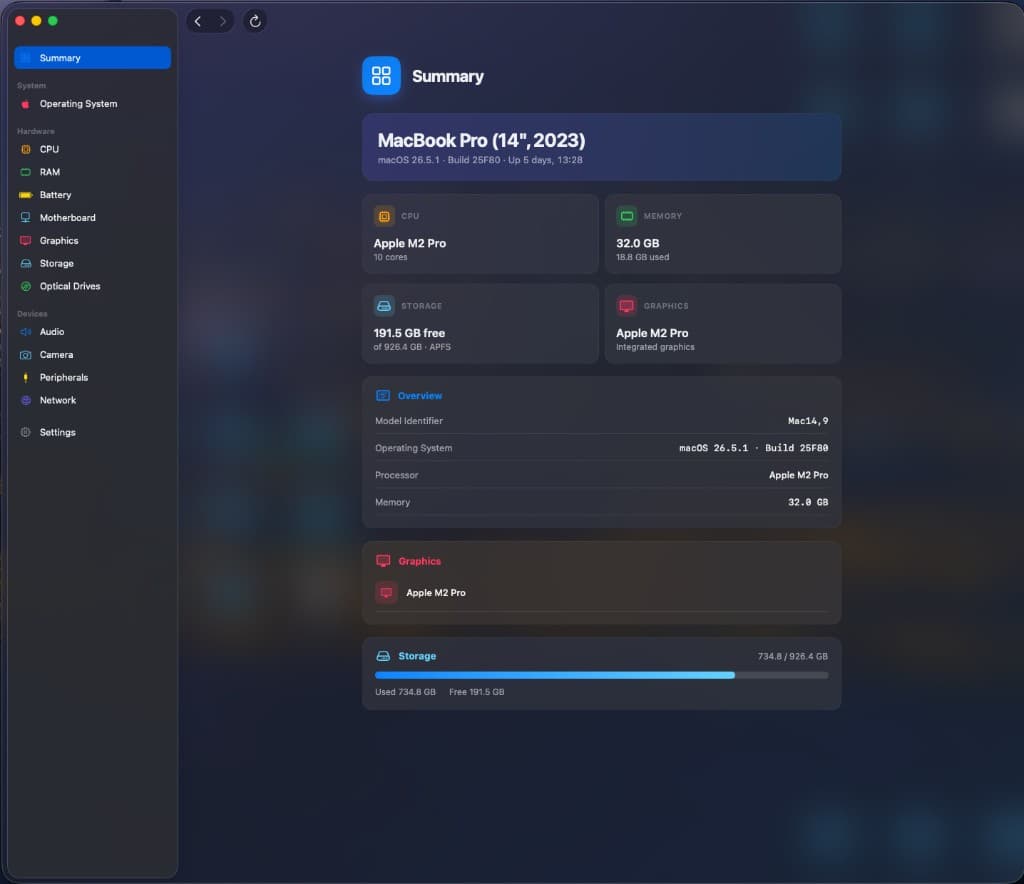Open the CPU sidebar section
This screenshot has width=1024, height=884.
pos(92,150)
